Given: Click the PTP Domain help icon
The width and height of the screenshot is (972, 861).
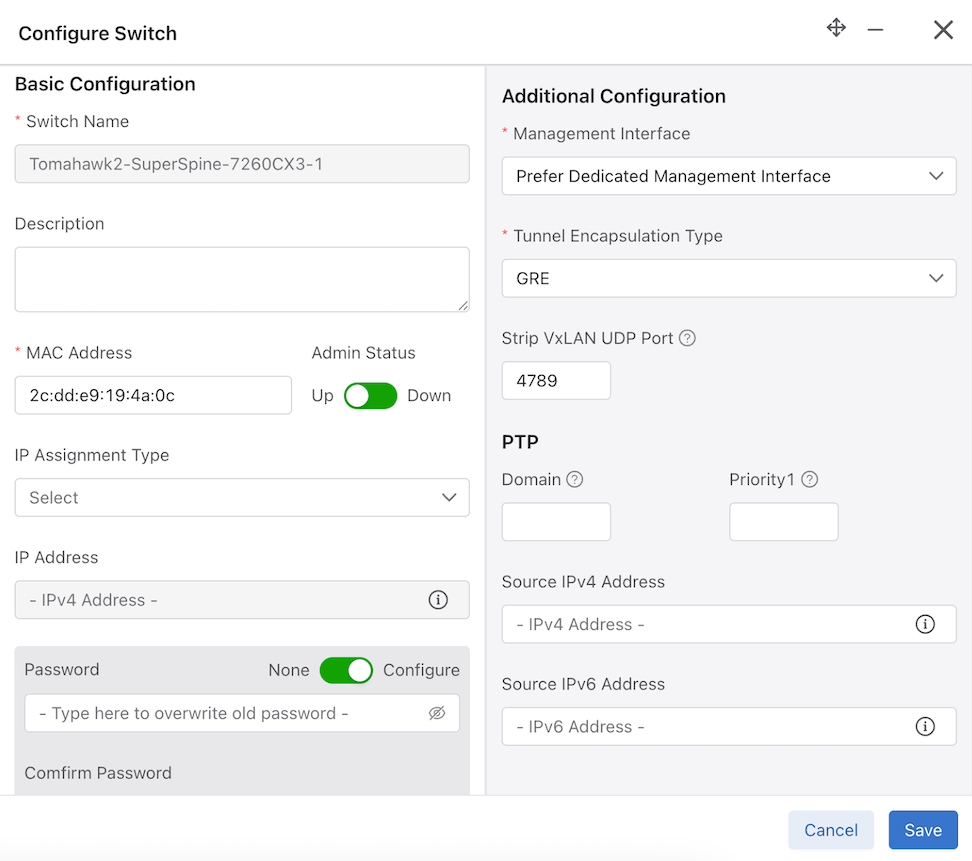Looking at the screenshot, I should click(x=575, y=480).
